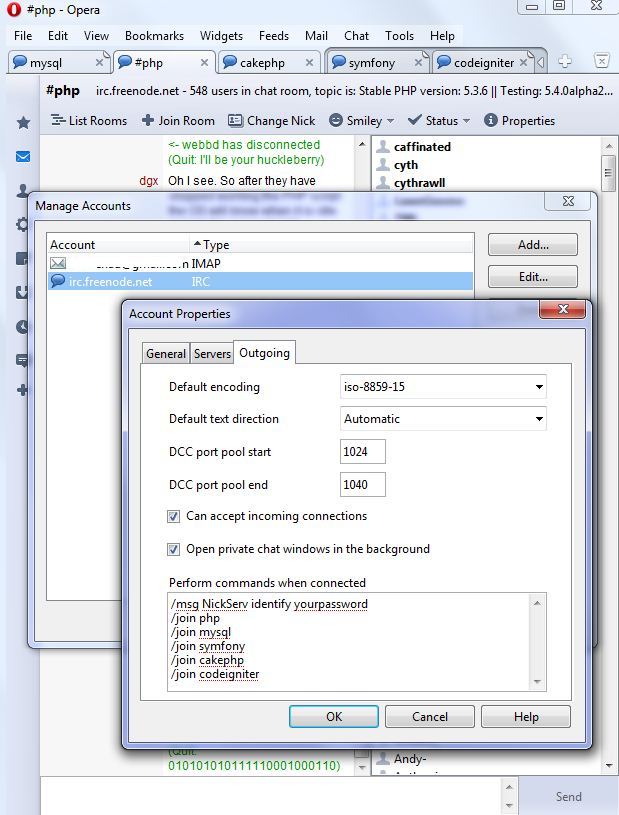The height and width of the screenshot is (815, 619).
Task: Sort by the Account column header
Action: 118,244
